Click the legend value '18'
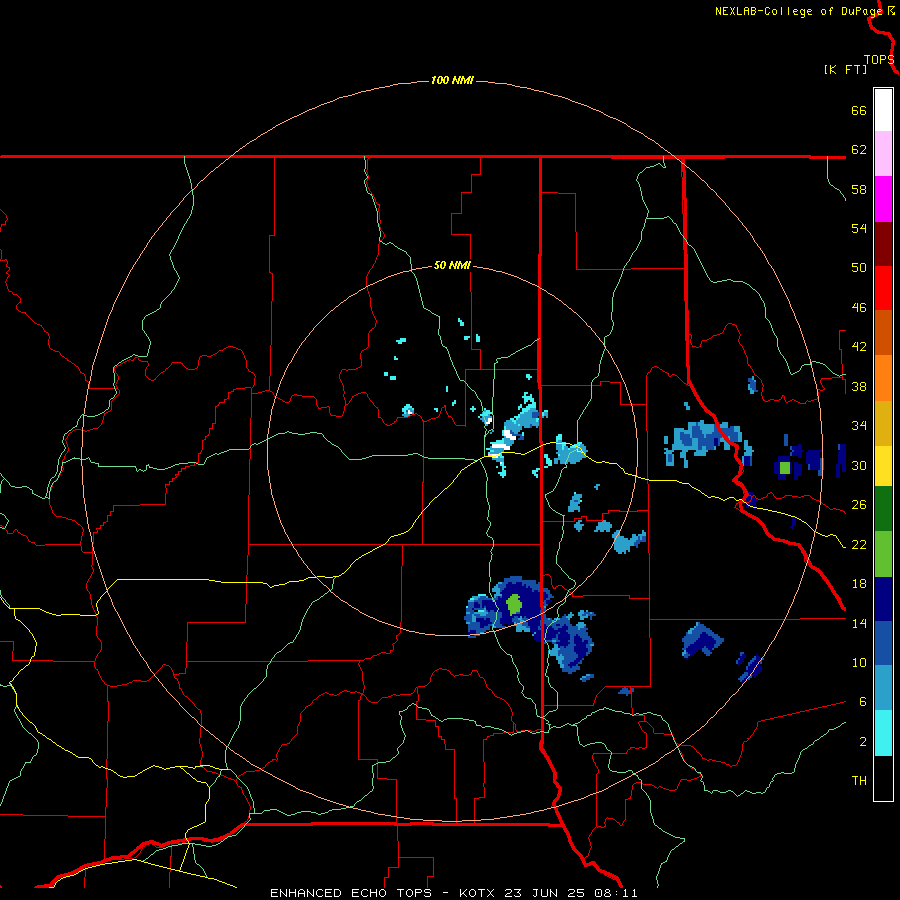Viewport: 900px width, 900px height. 859,584
